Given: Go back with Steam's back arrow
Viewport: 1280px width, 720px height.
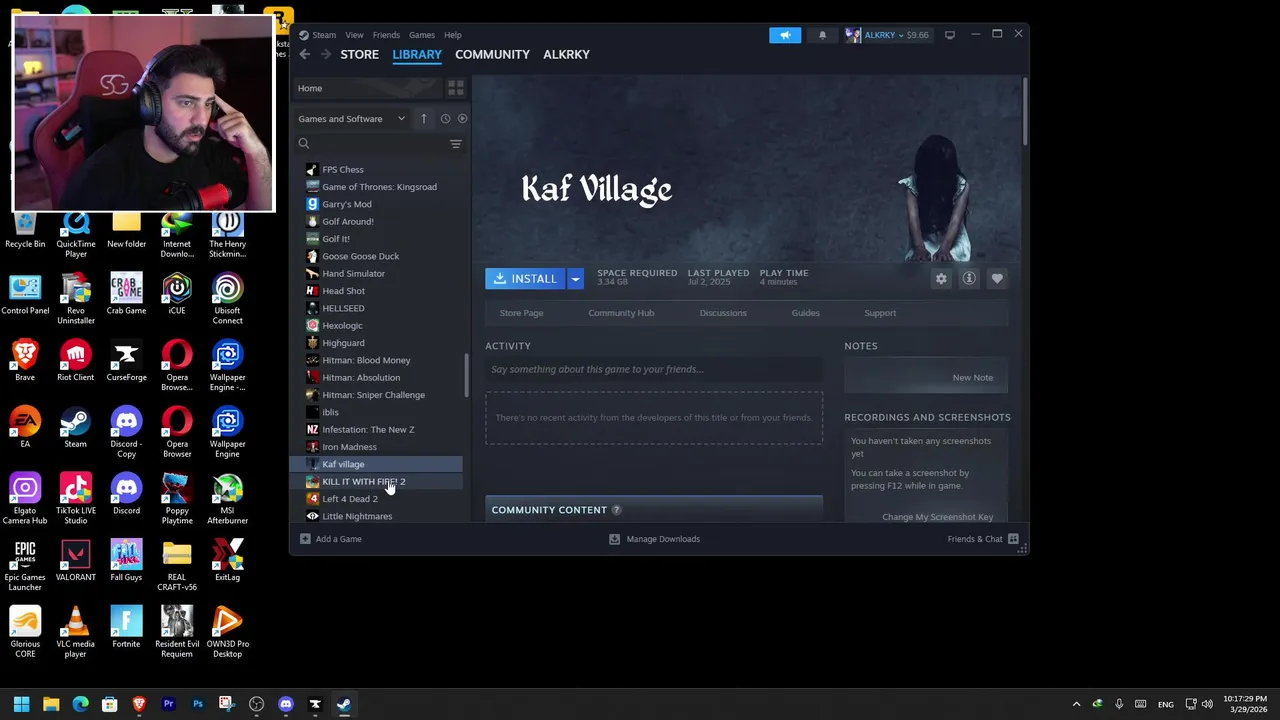Looking at the screenshot, I should [x=305, y=54].
